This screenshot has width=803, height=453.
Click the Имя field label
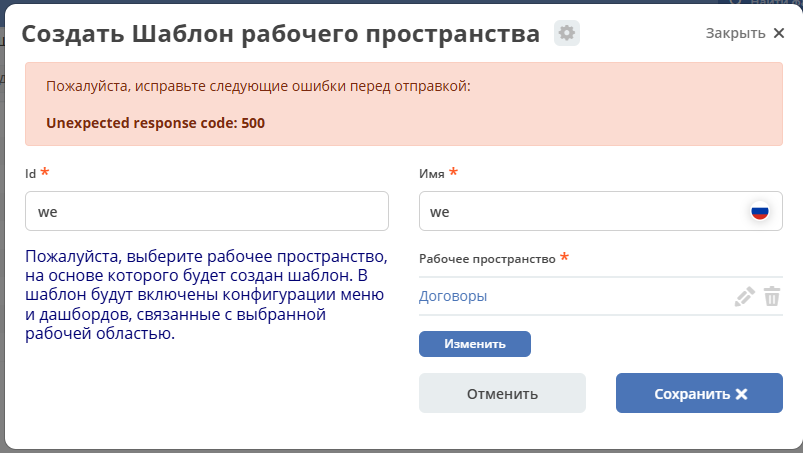click(431, 174)
